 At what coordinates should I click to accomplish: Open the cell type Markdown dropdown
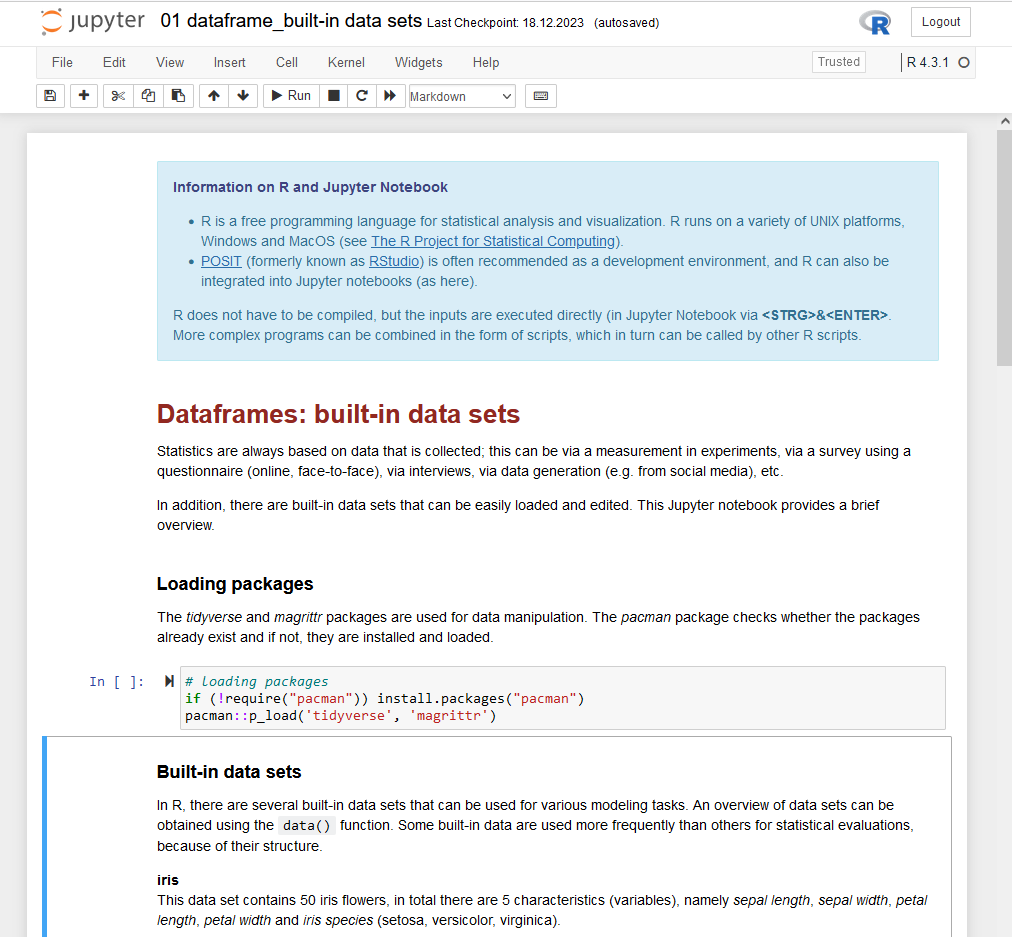coord(461,96)
